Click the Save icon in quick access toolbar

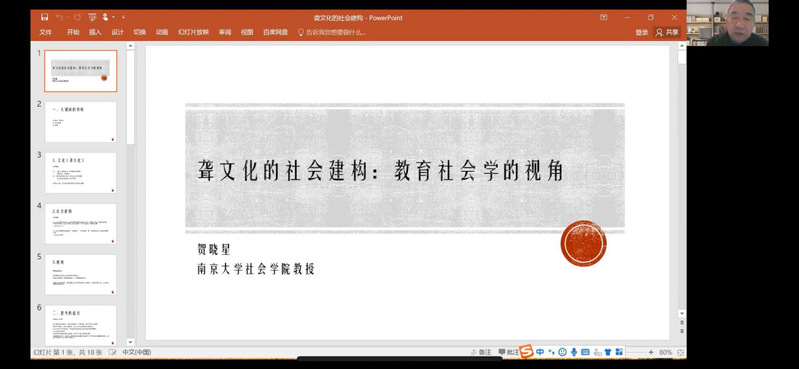44,17
